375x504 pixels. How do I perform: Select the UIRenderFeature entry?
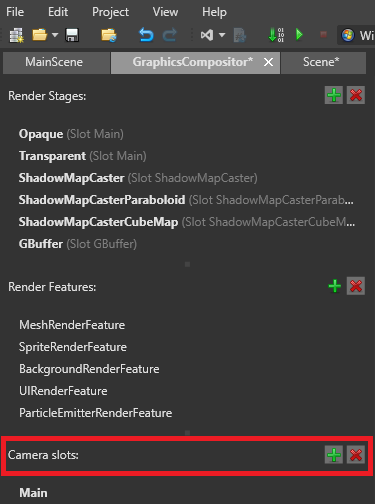(63, 391)
